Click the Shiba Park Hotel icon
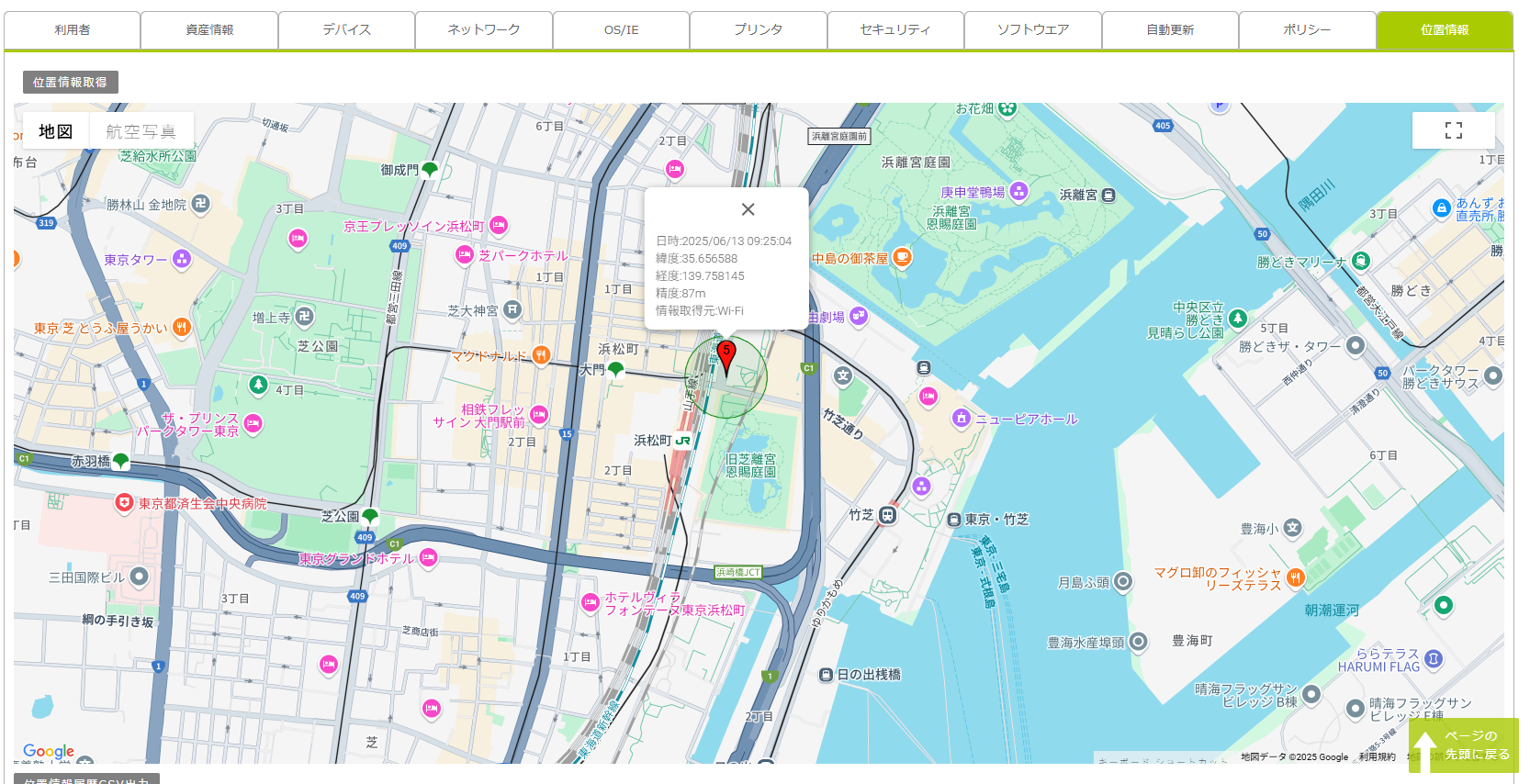The image size is (1530, 784). 465,255
